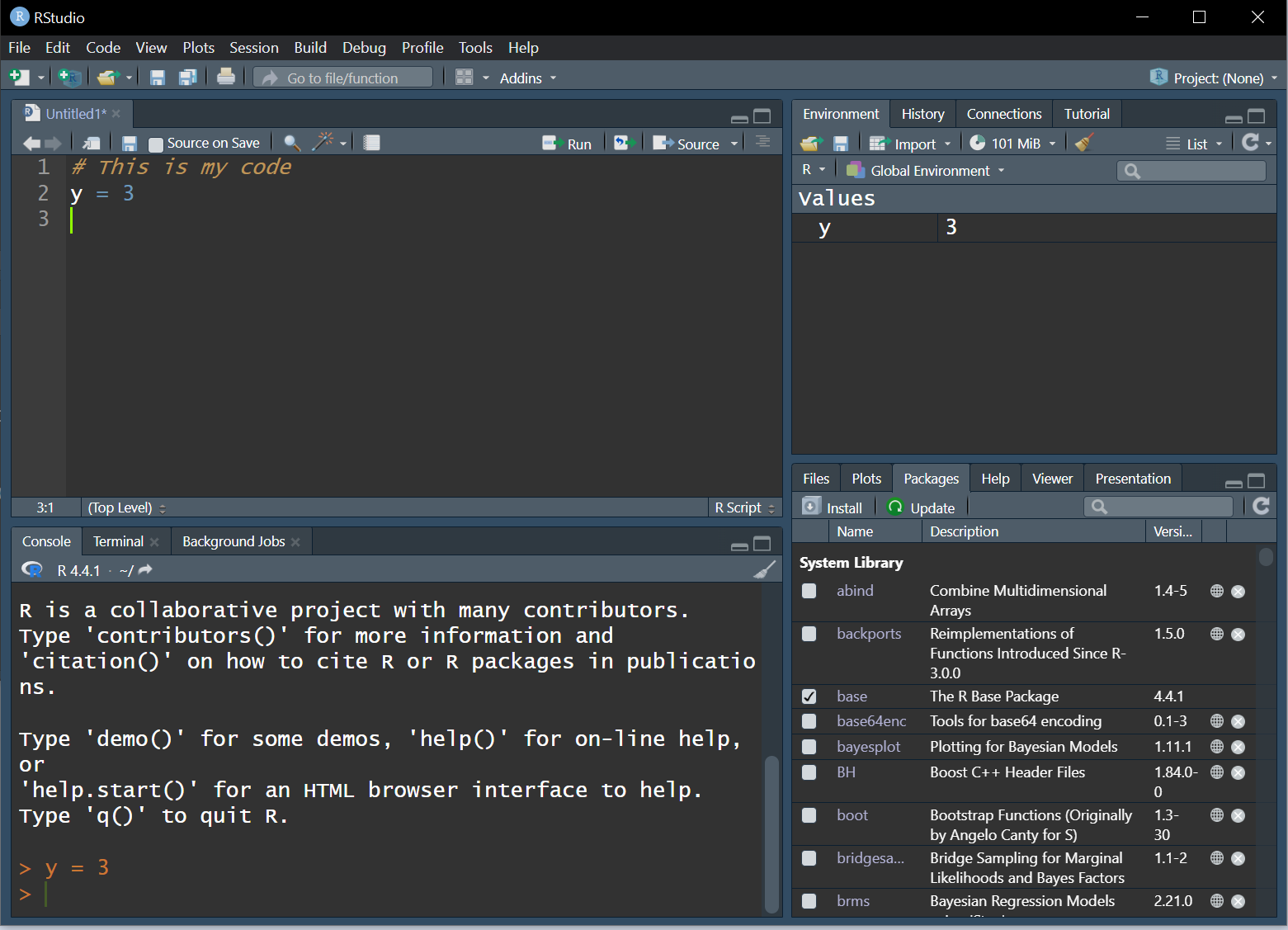1288x930 pixels.
Task: Open the Session menu
Action: coord(253,48)
